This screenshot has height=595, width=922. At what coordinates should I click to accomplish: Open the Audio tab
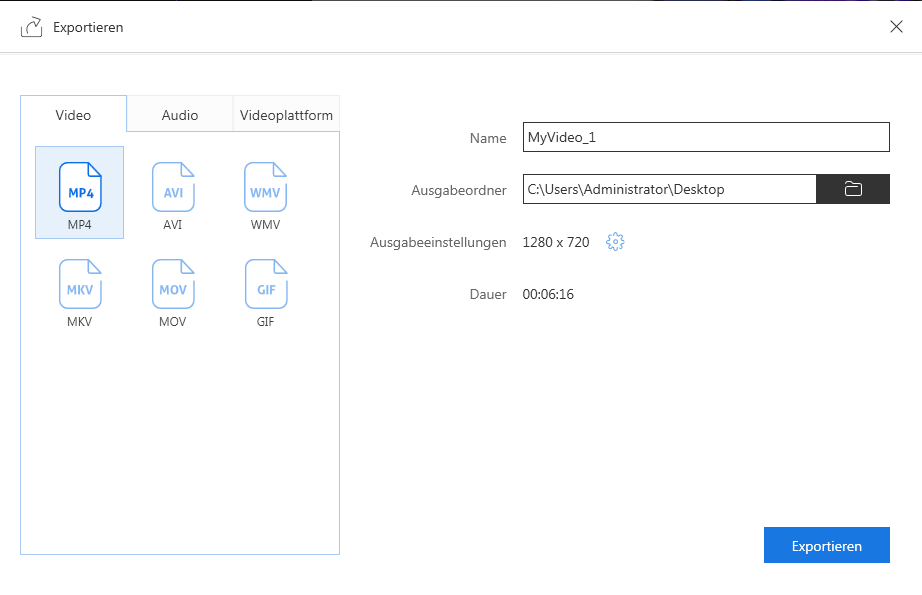coord(180,115)
